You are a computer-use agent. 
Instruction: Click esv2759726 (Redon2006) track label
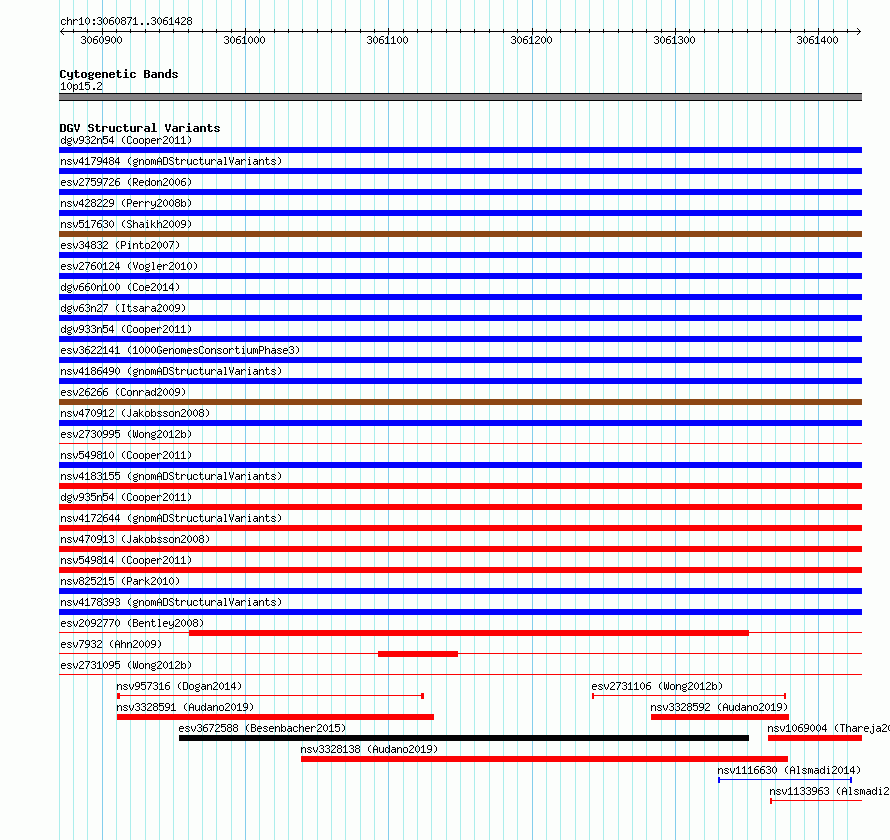click(126, 182)
